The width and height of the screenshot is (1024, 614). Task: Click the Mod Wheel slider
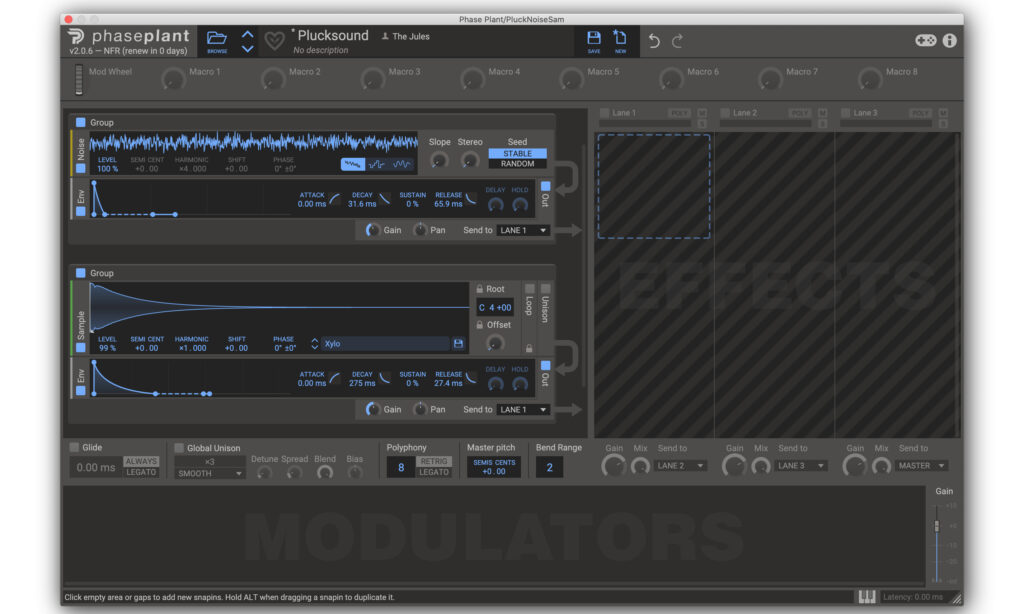[79, 79]
